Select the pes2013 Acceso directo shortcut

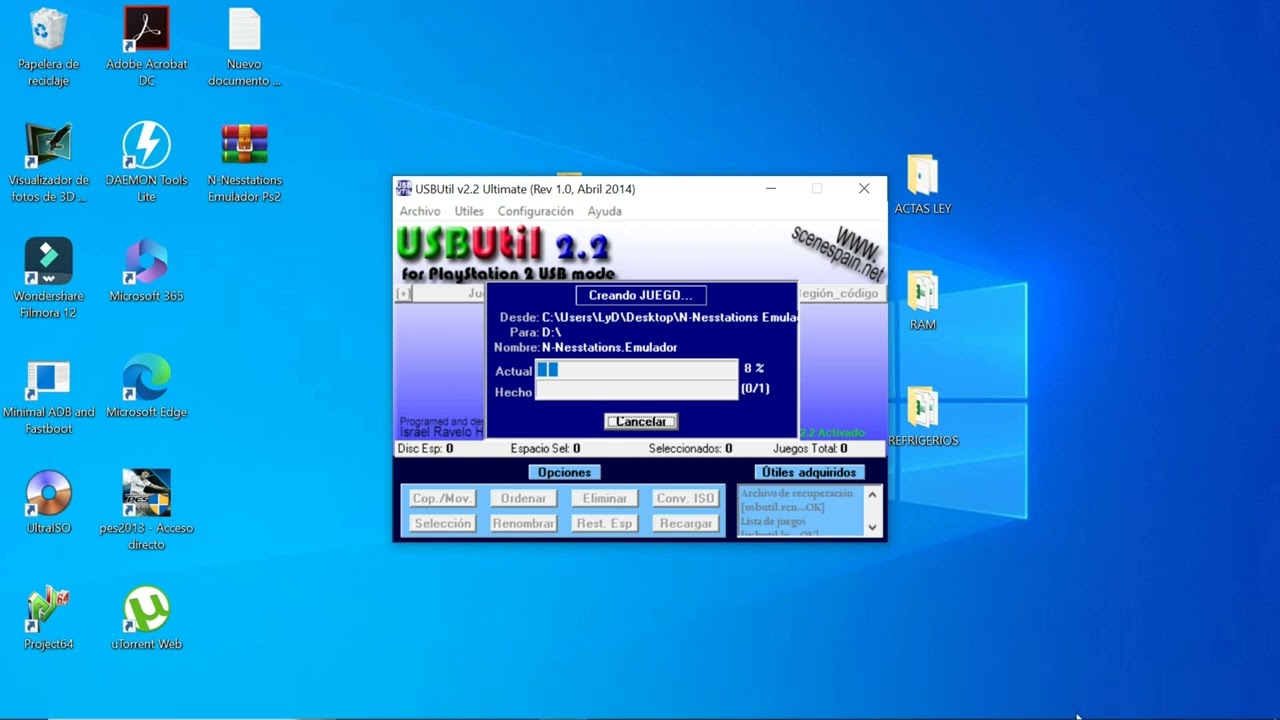(147, 511)
